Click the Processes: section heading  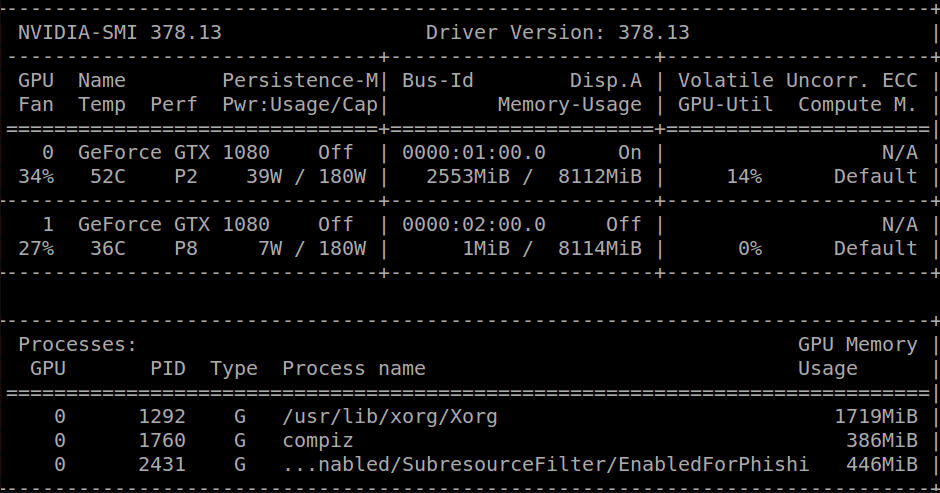click(x=78, y=344)
